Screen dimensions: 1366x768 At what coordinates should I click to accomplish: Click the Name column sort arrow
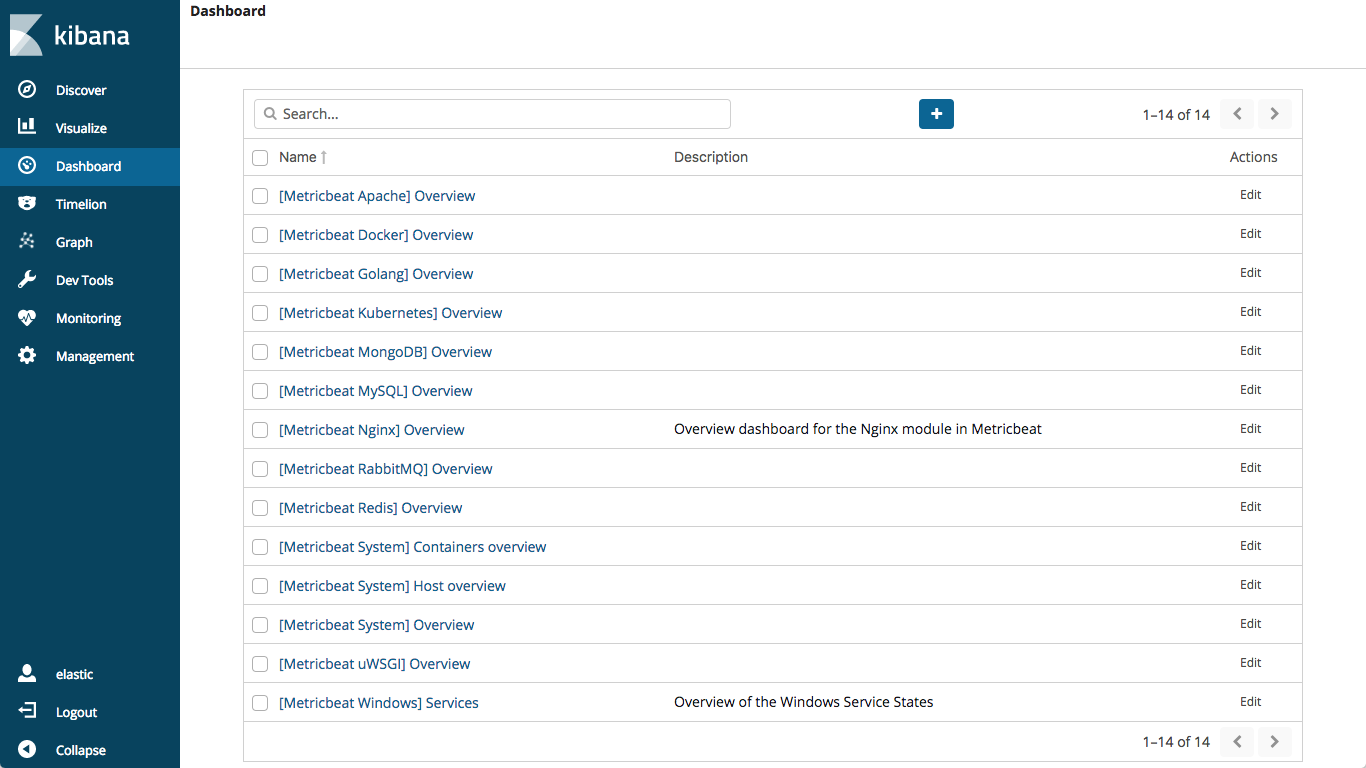tap(324, 157)
